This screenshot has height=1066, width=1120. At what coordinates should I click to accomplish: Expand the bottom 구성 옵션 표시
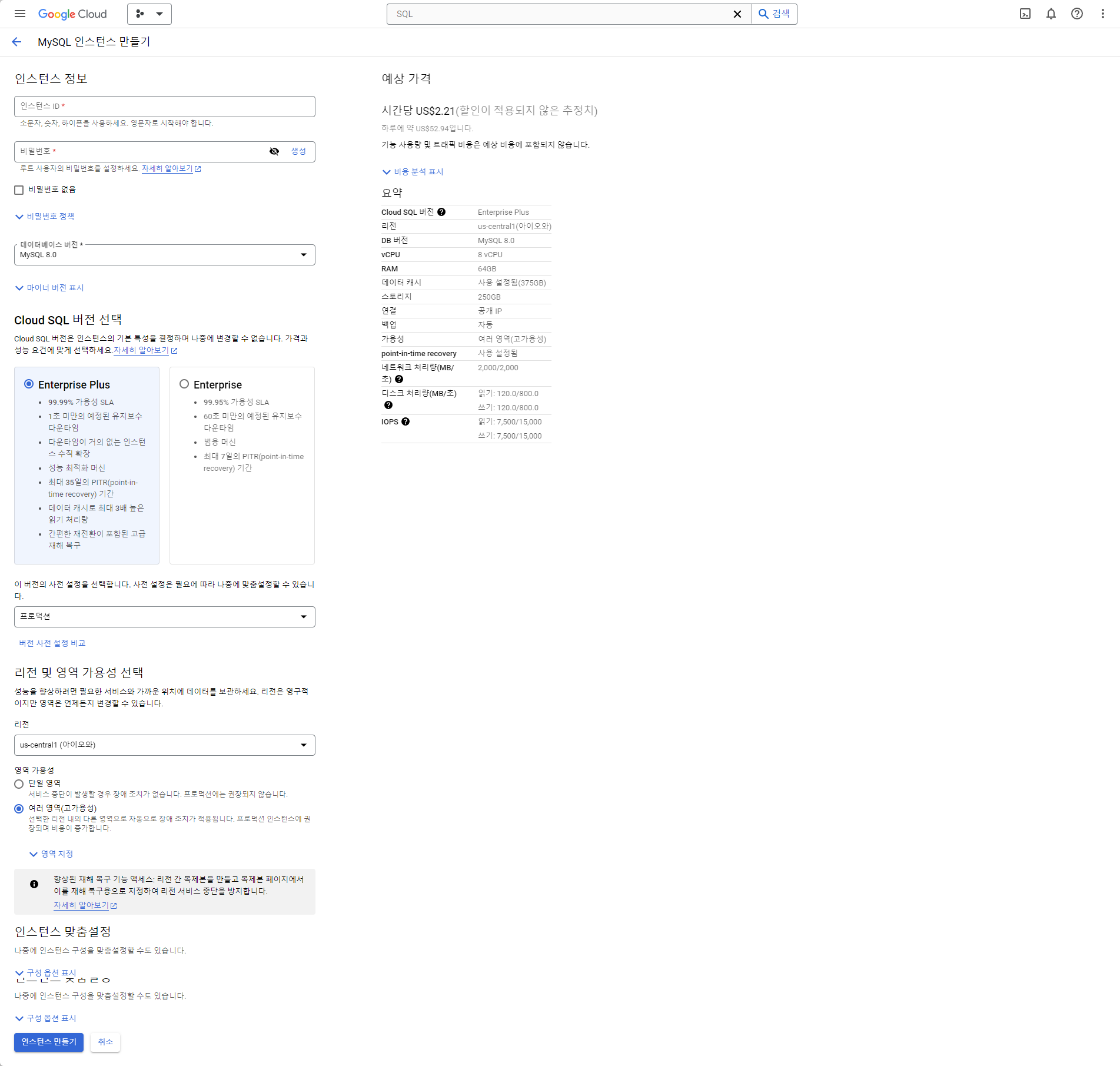click(46, 1018)
